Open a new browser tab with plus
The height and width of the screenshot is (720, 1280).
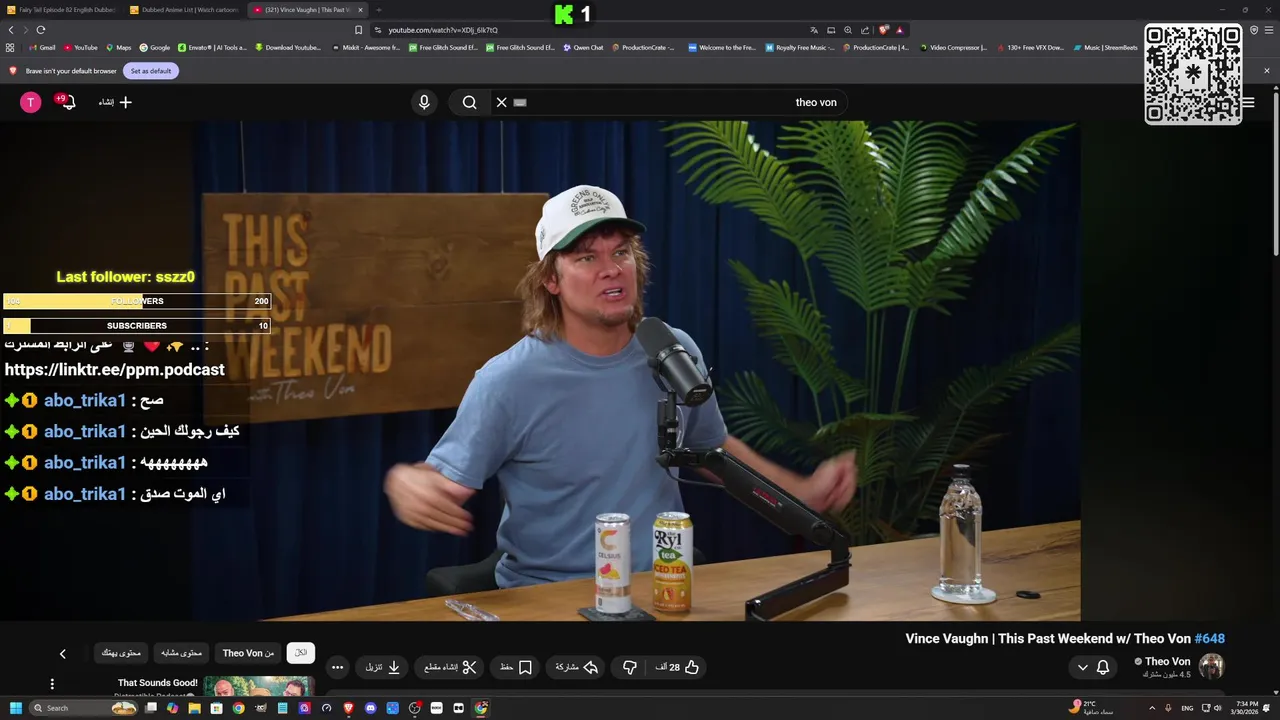click(x=378, y=10)
